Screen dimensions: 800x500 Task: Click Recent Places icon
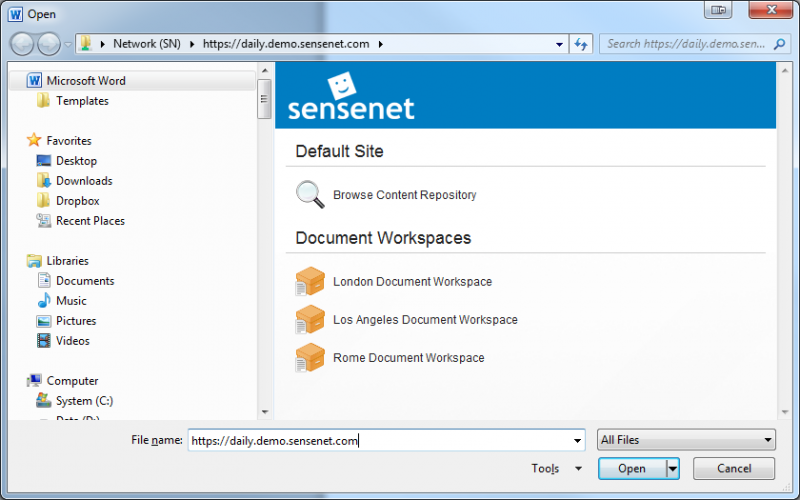[x=43, y=220]
